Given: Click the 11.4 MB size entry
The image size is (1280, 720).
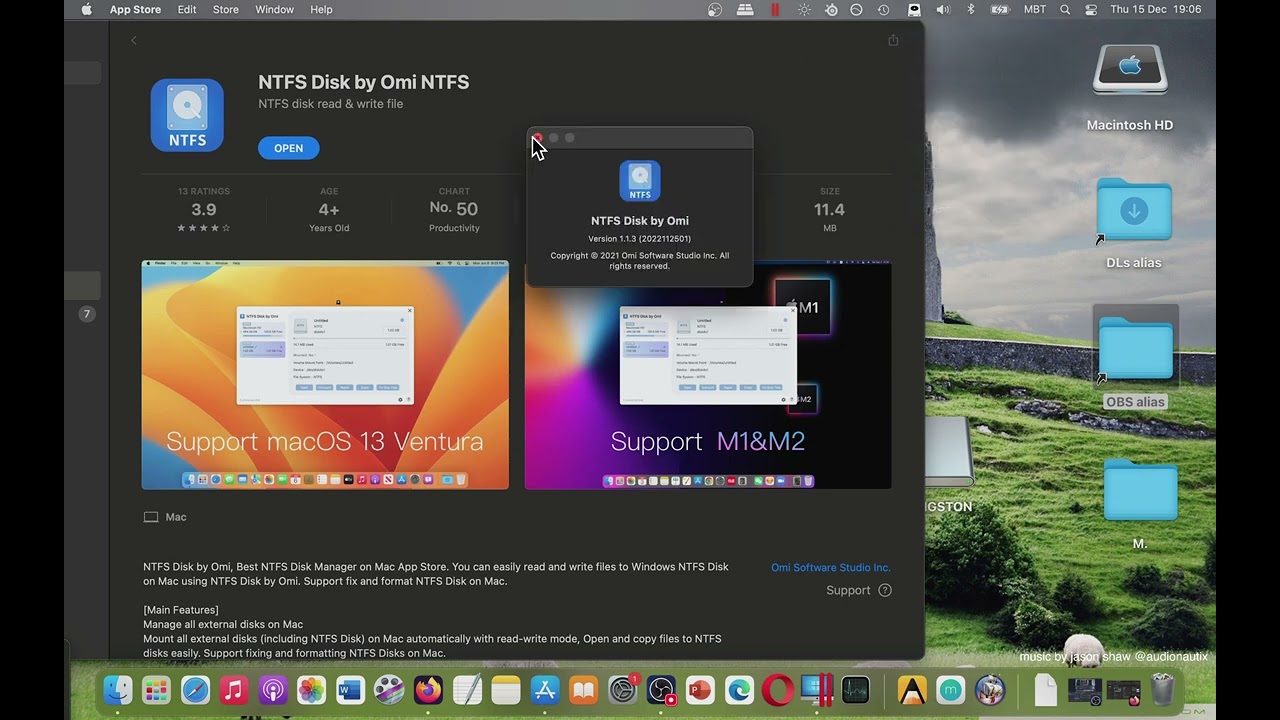Looking at the screenshot, I should [830, 210].
